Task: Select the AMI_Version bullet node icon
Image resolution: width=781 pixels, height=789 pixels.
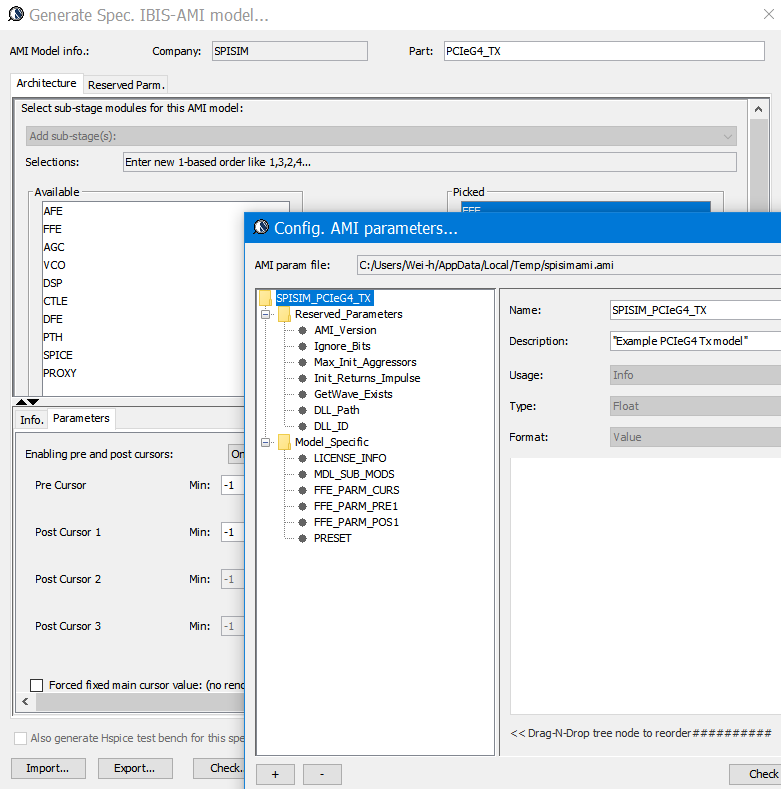Action: (x=303, y=330)
